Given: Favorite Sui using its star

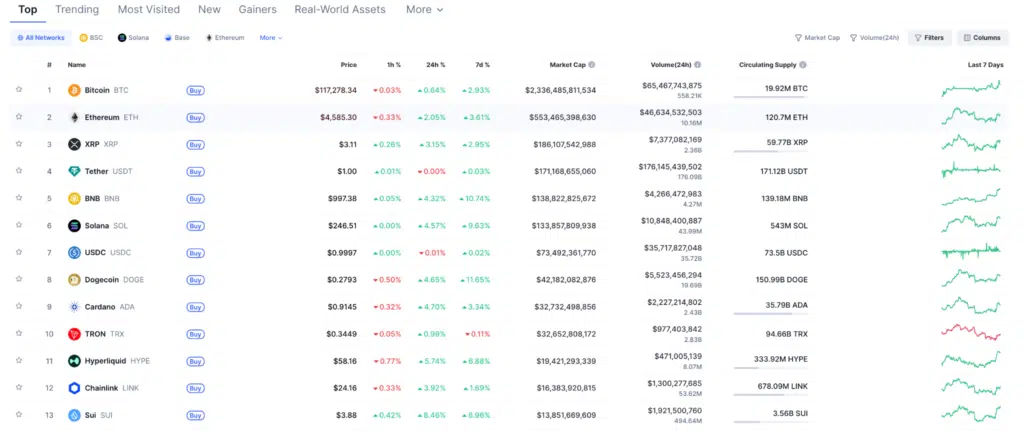Looking at the screenshot, I should [x=19, y=414].
